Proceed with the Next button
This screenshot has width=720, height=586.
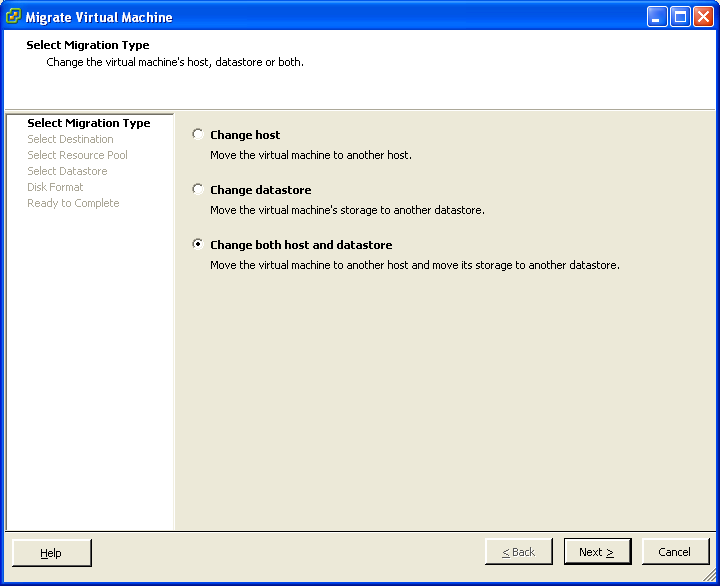point(597,552)
